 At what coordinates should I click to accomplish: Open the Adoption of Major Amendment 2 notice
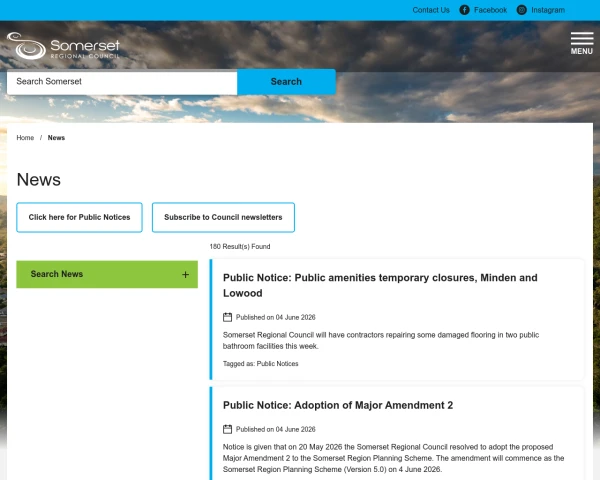point(338,405)
